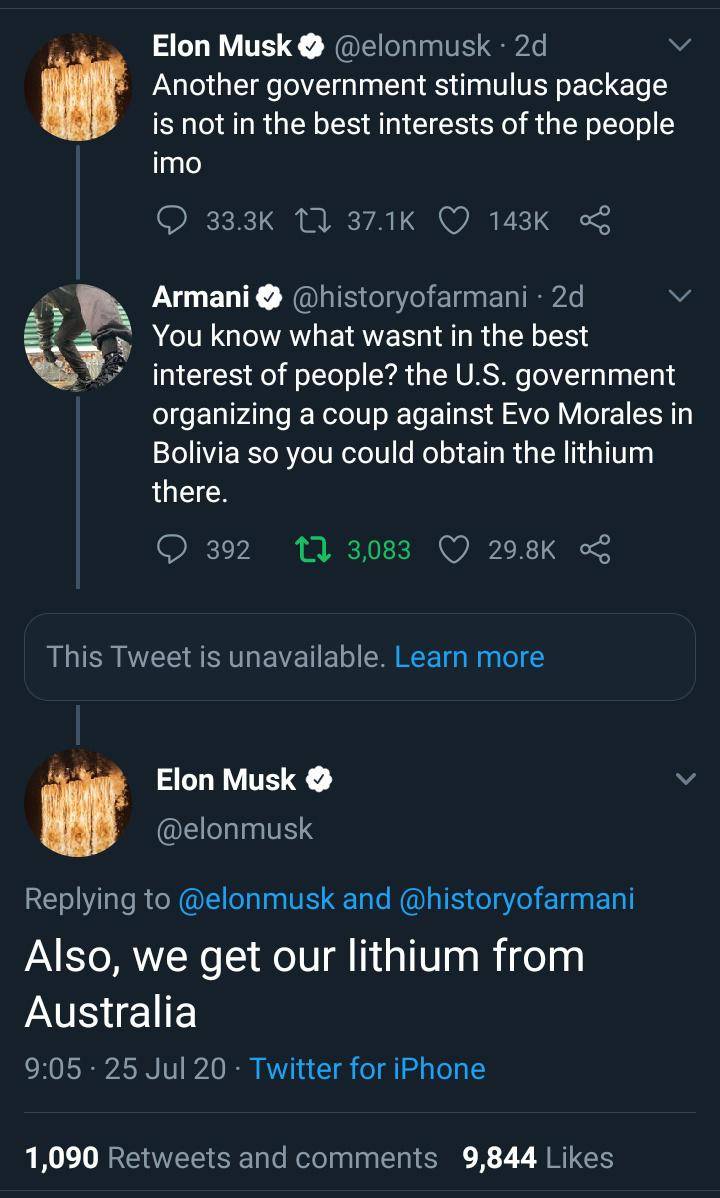The image size is (720, 1198).
Task: Share Armani's reply about lithium
Action: click(594, 548)
